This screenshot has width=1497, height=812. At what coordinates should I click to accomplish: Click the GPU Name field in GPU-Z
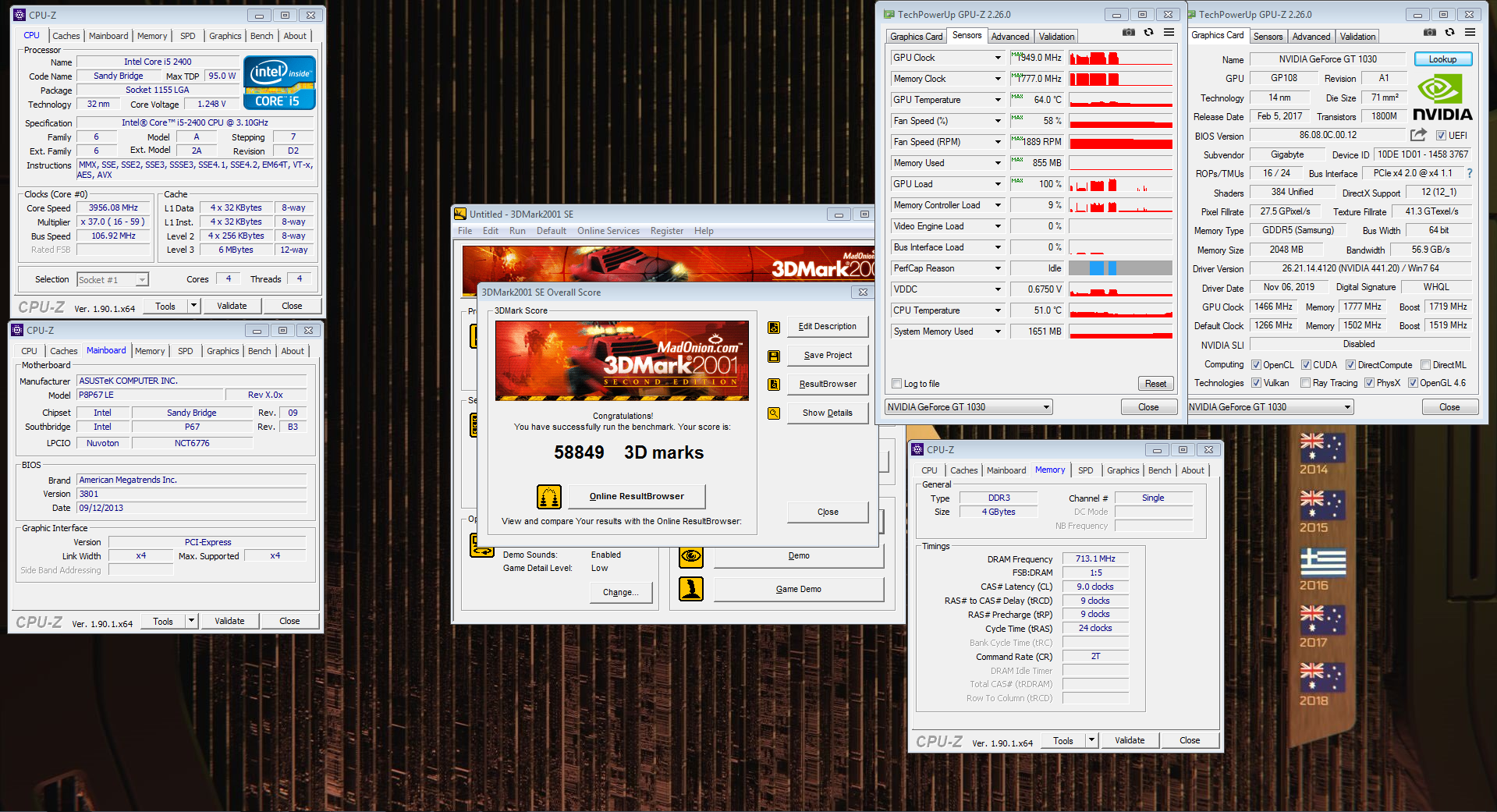pyautogui.click(x=1328, y=59)
